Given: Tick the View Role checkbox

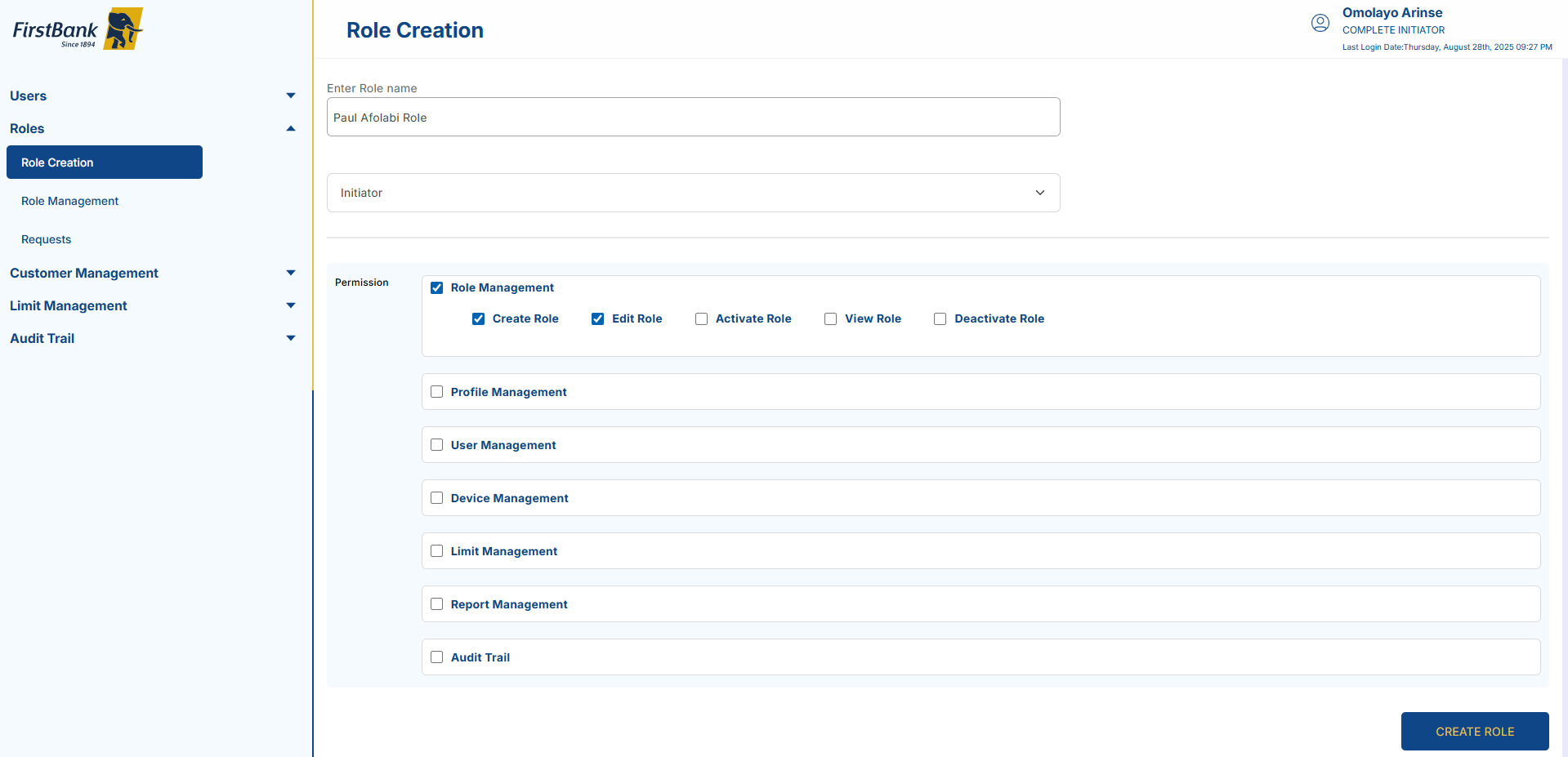Looking at the screenshot, I should point(830,318).
